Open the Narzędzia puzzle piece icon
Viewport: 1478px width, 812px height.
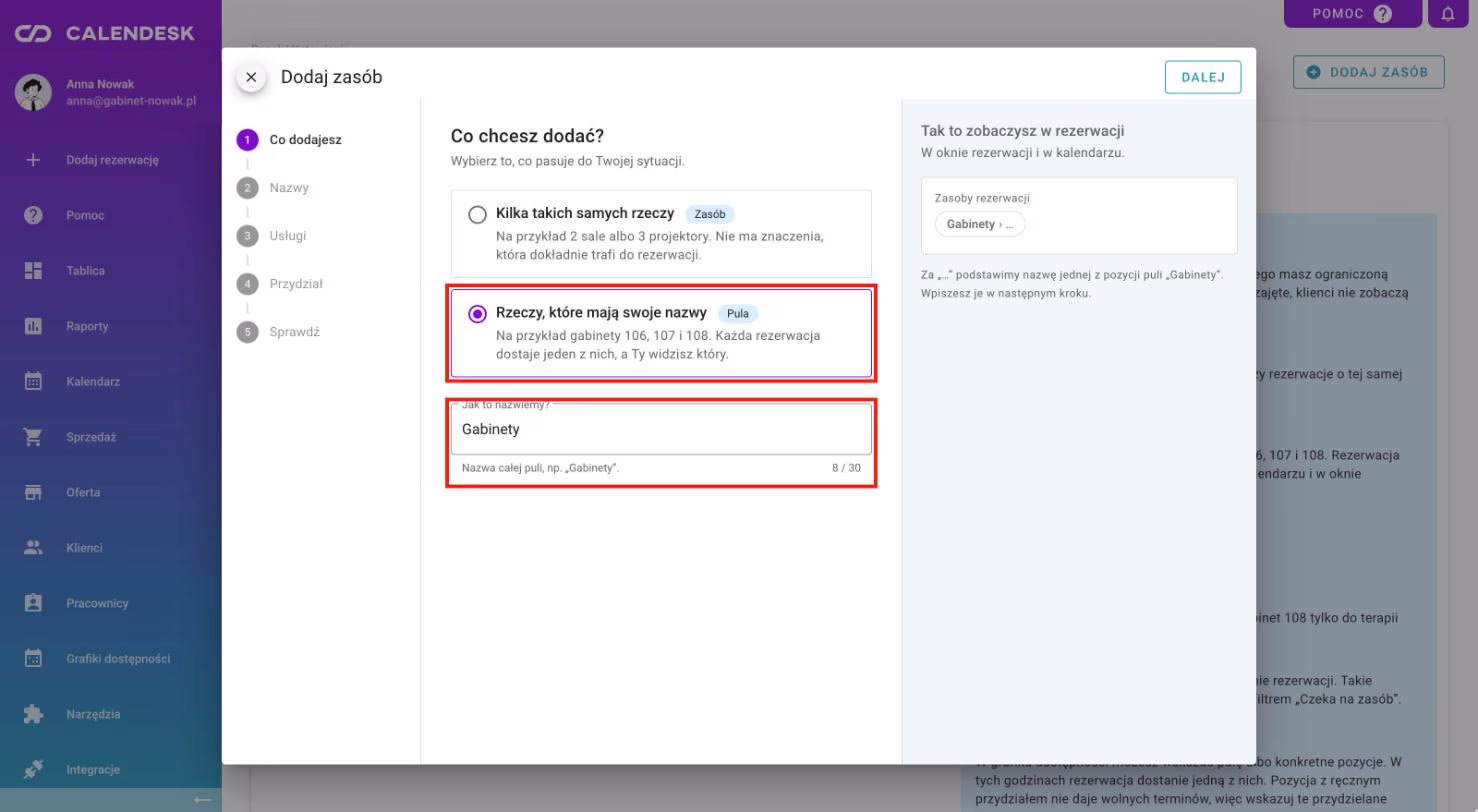(33, 714)
